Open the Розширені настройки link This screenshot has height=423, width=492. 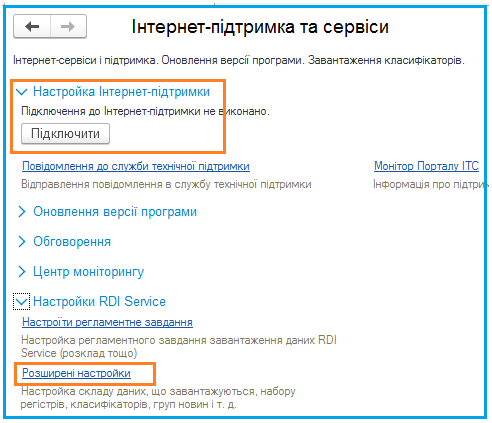pos(76,373)
